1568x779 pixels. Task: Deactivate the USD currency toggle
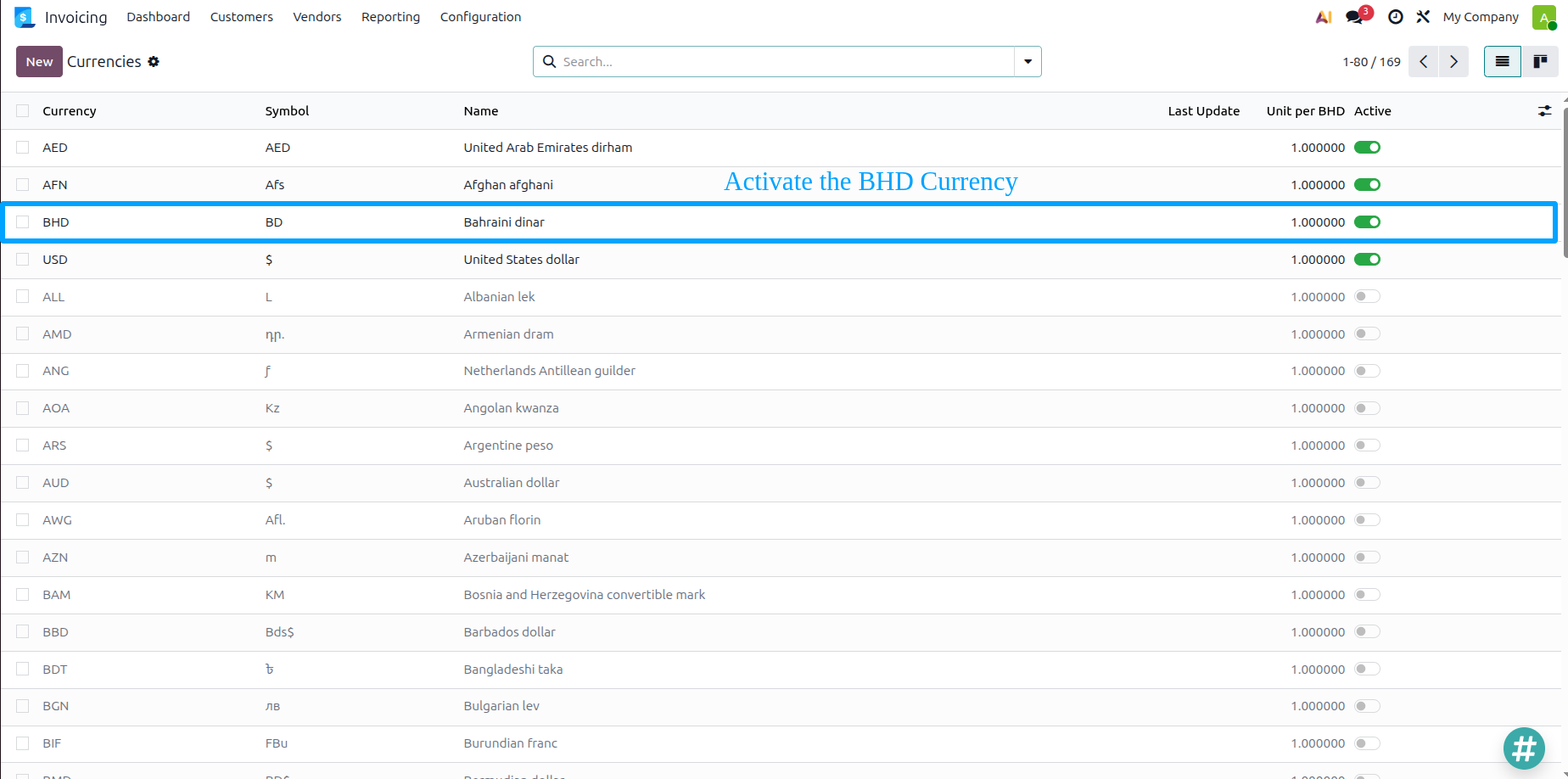[x=1367, y=260]
